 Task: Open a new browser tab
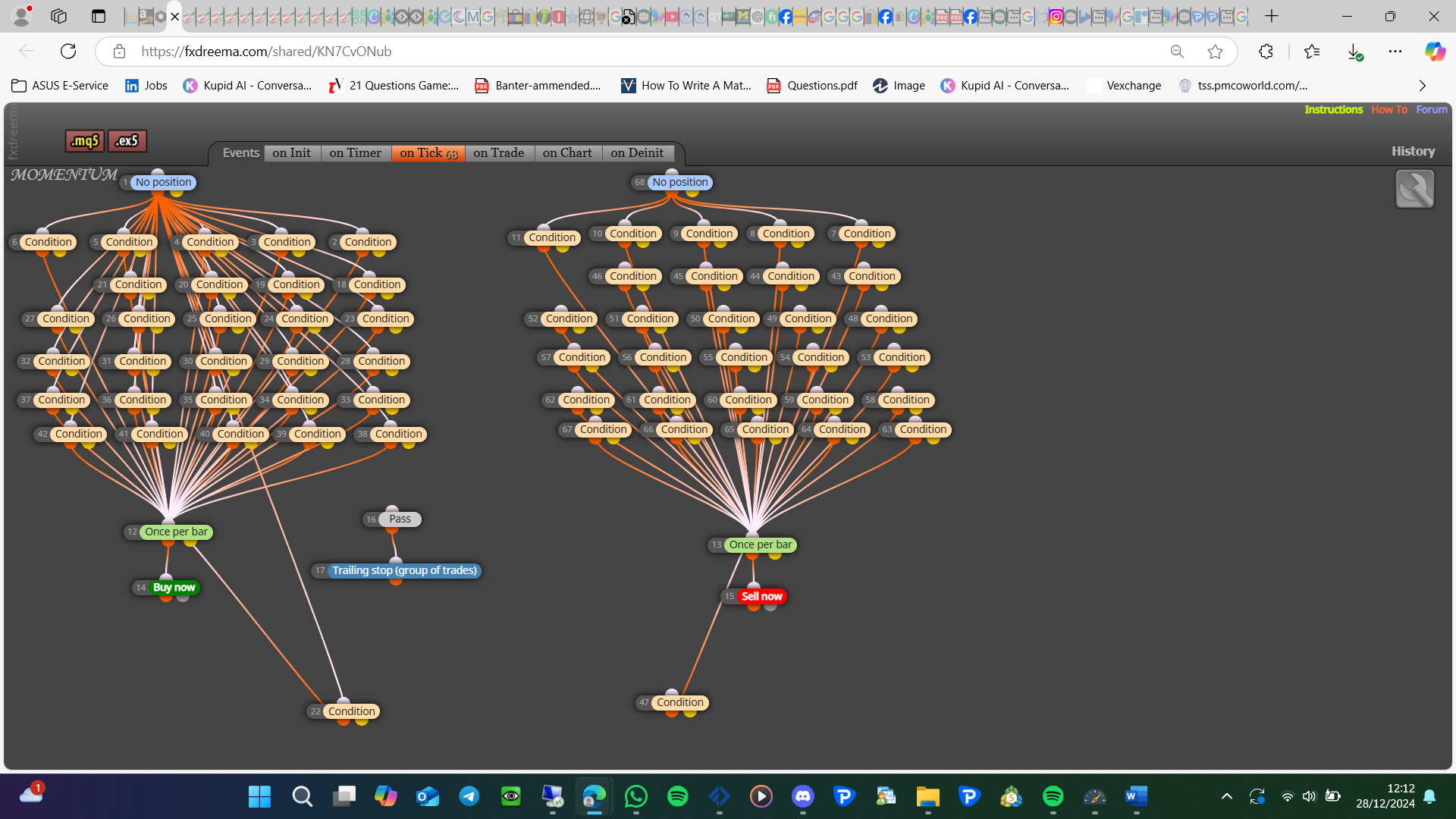coord(1272,16)
